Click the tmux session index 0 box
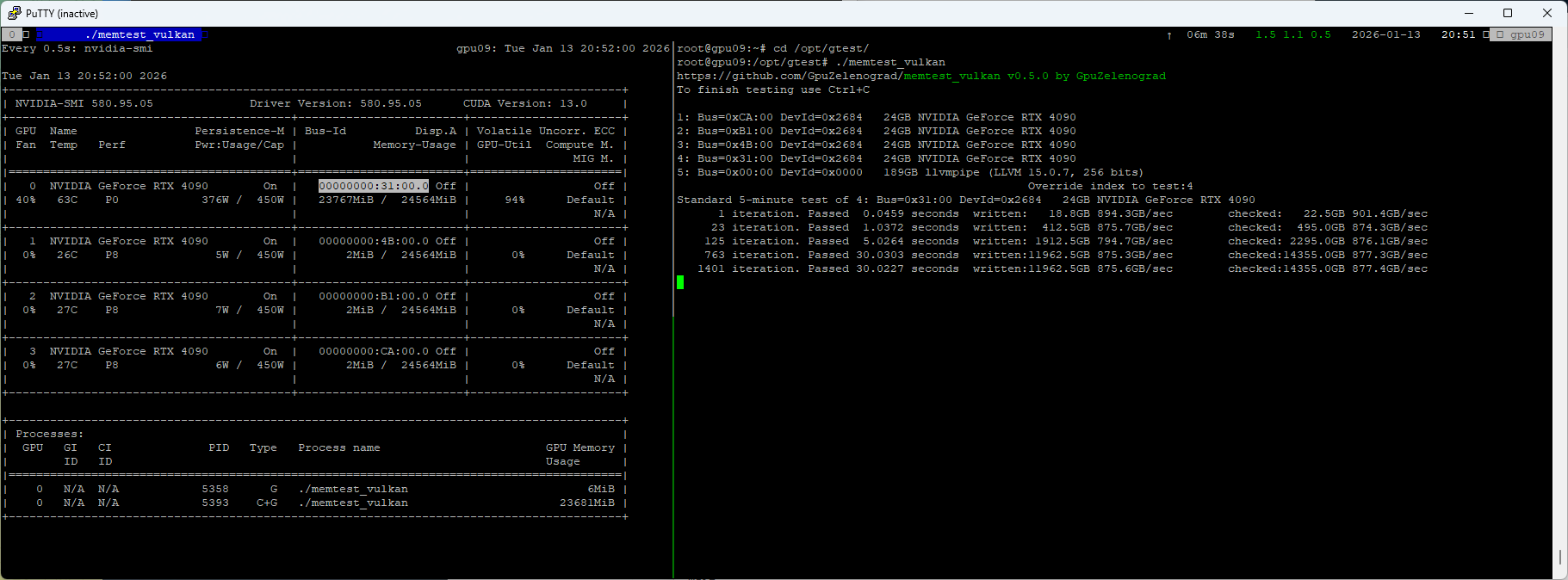 tap(12, 34)
